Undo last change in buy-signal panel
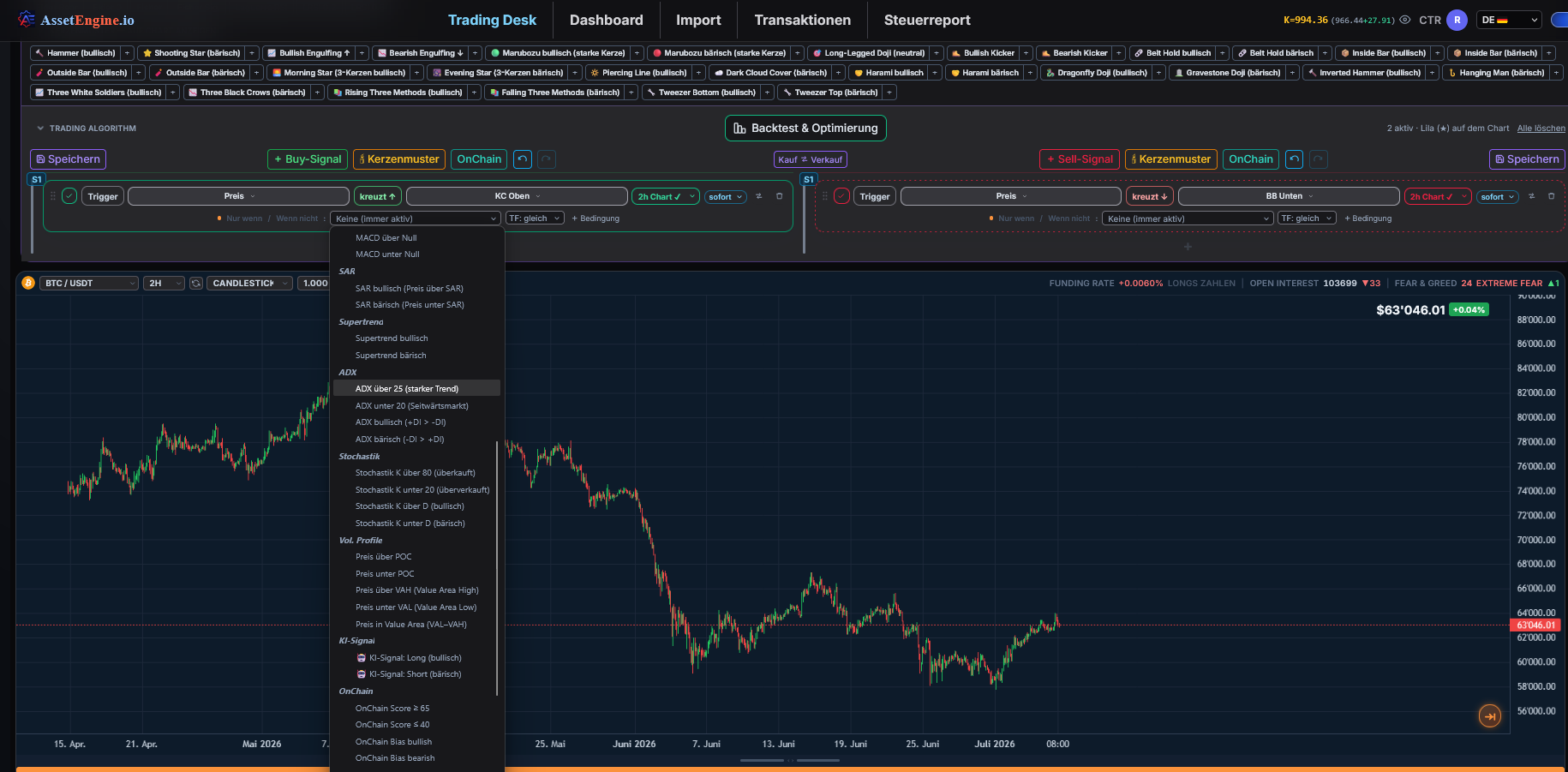This screenshot has width=1568, height=772. (x=523, y=159)
